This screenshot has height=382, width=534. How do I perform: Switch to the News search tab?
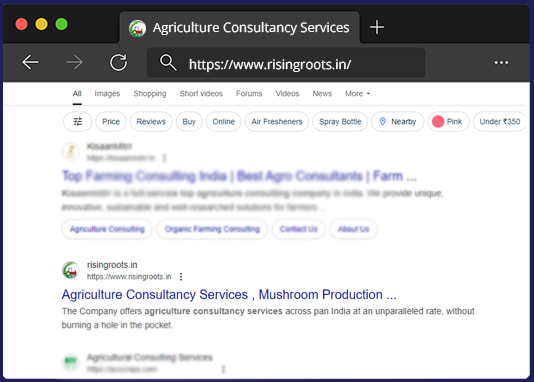pyautogui.click(x=322, y=94)
